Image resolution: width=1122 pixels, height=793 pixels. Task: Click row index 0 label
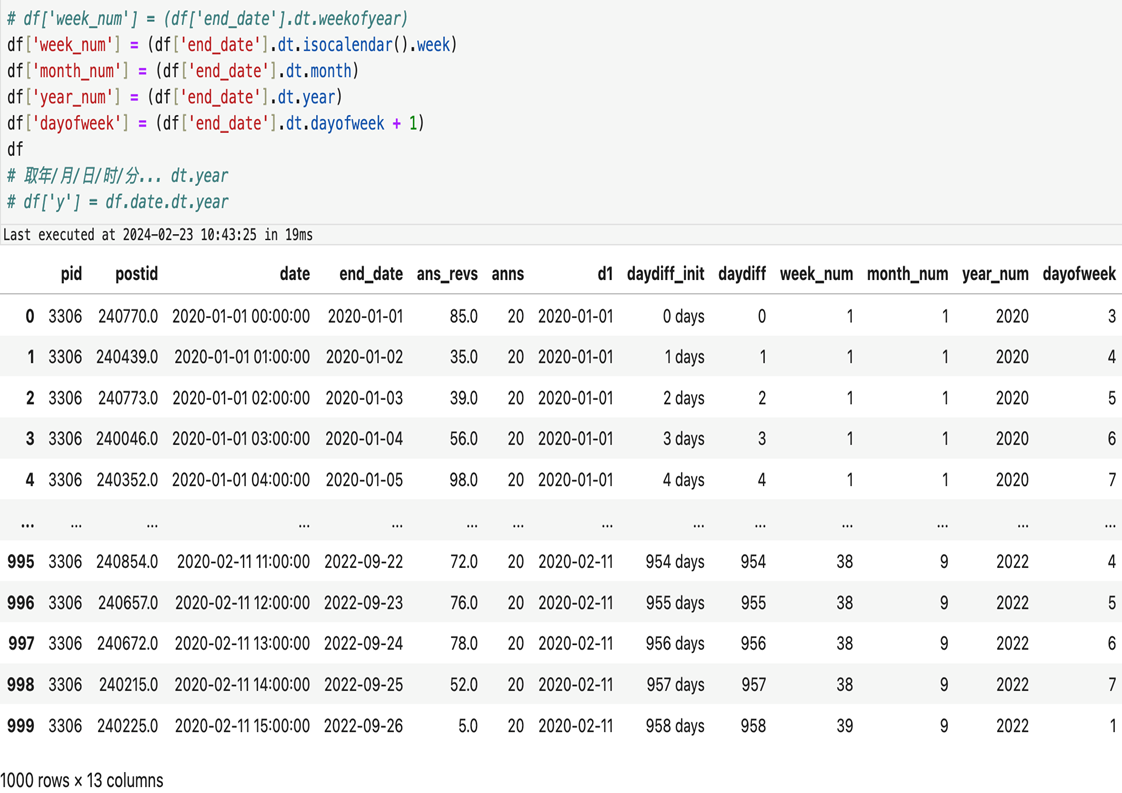pos(29,316)
